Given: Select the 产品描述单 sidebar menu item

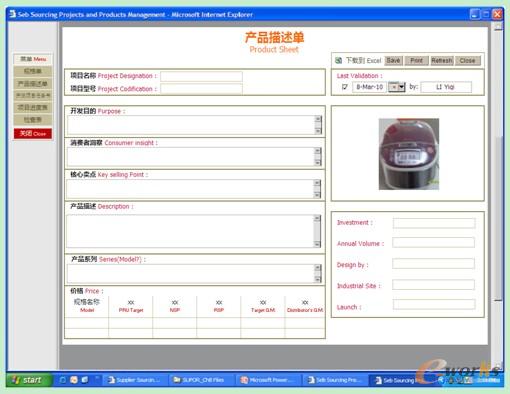Looking at the screenshot, I should 33,83.
